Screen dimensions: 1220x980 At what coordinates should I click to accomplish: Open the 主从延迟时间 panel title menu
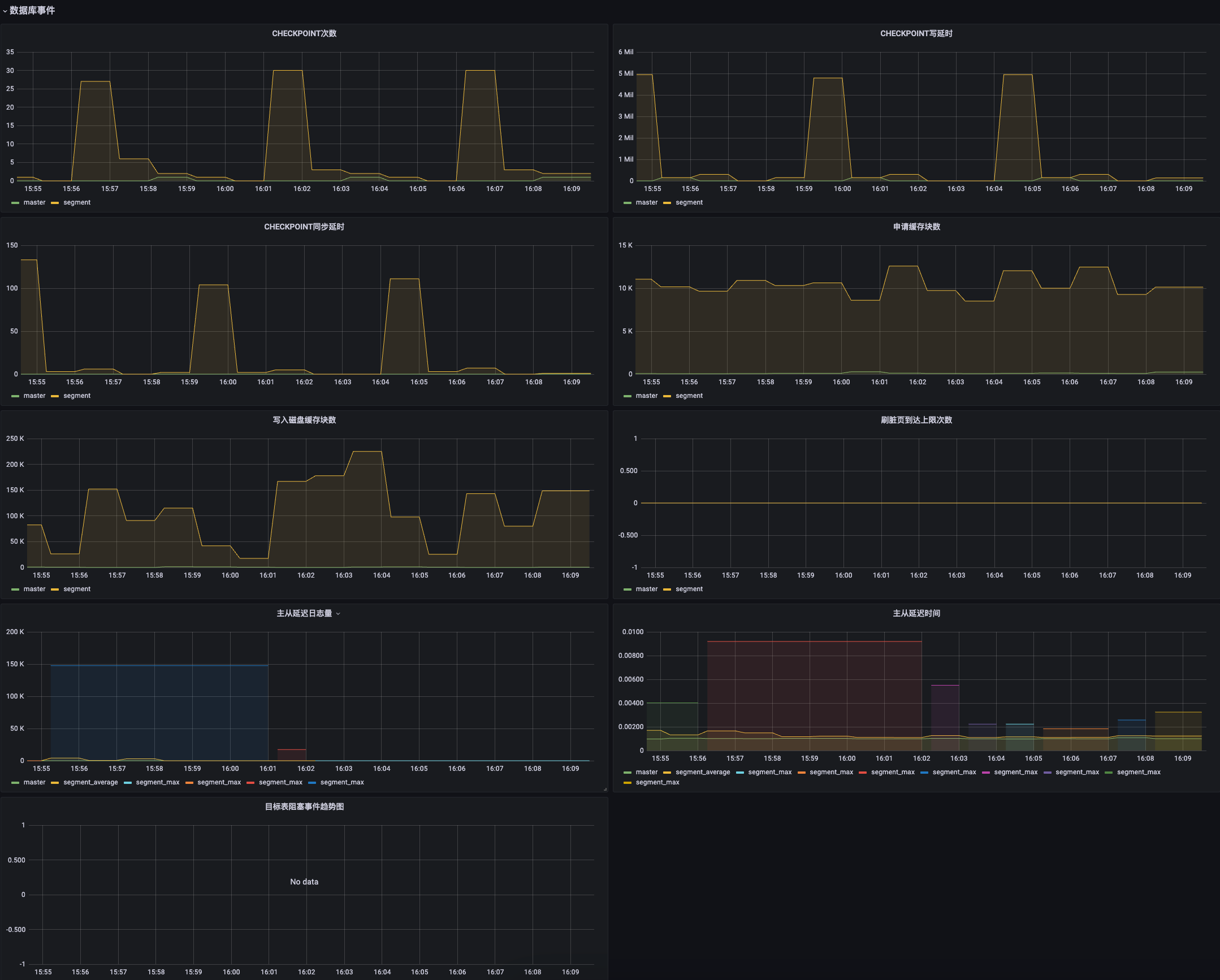tap(916, 613)
